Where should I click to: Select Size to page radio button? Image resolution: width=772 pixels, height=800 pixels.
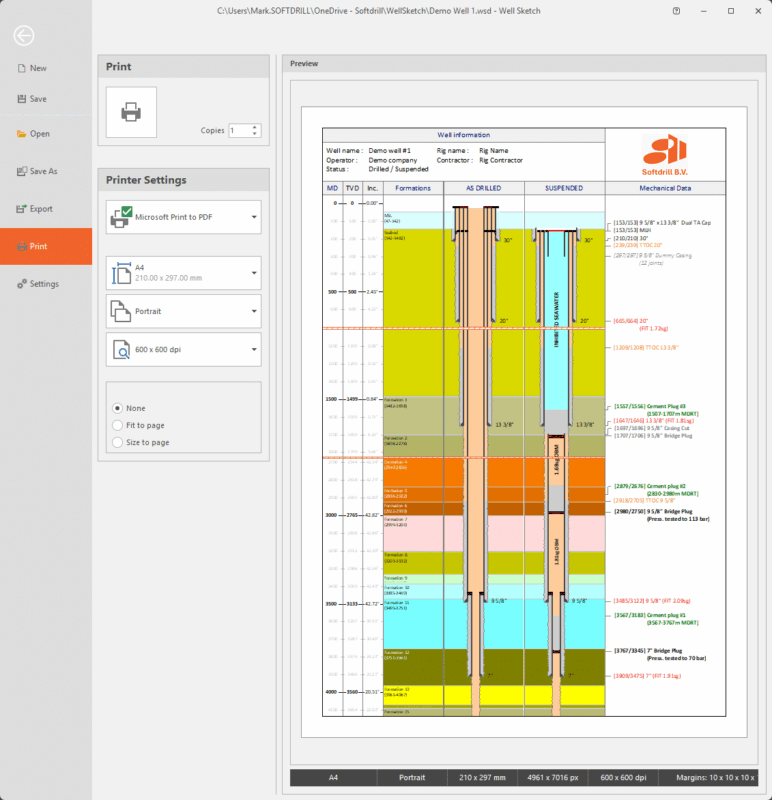click(118, 442)
